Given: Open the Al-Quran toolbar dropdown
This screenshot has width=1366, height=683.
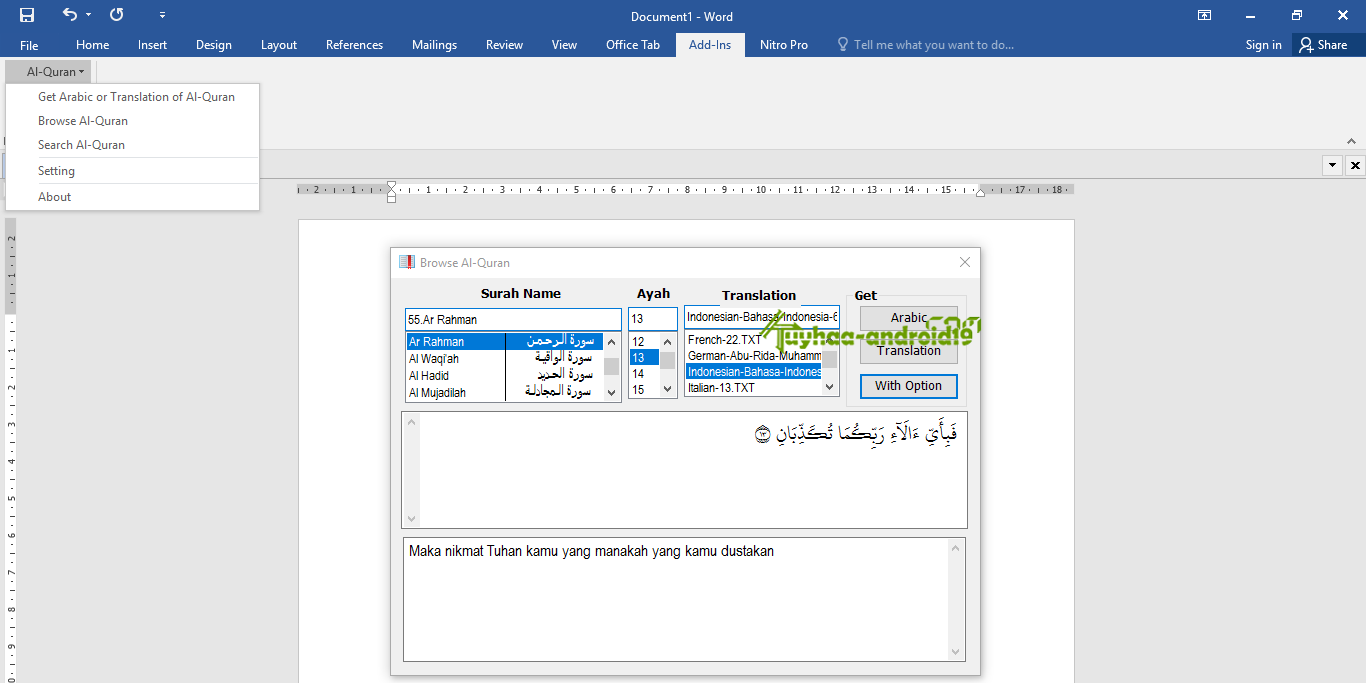Looking at the screenshot, I should pyautogui.click(x=48, y=71).
